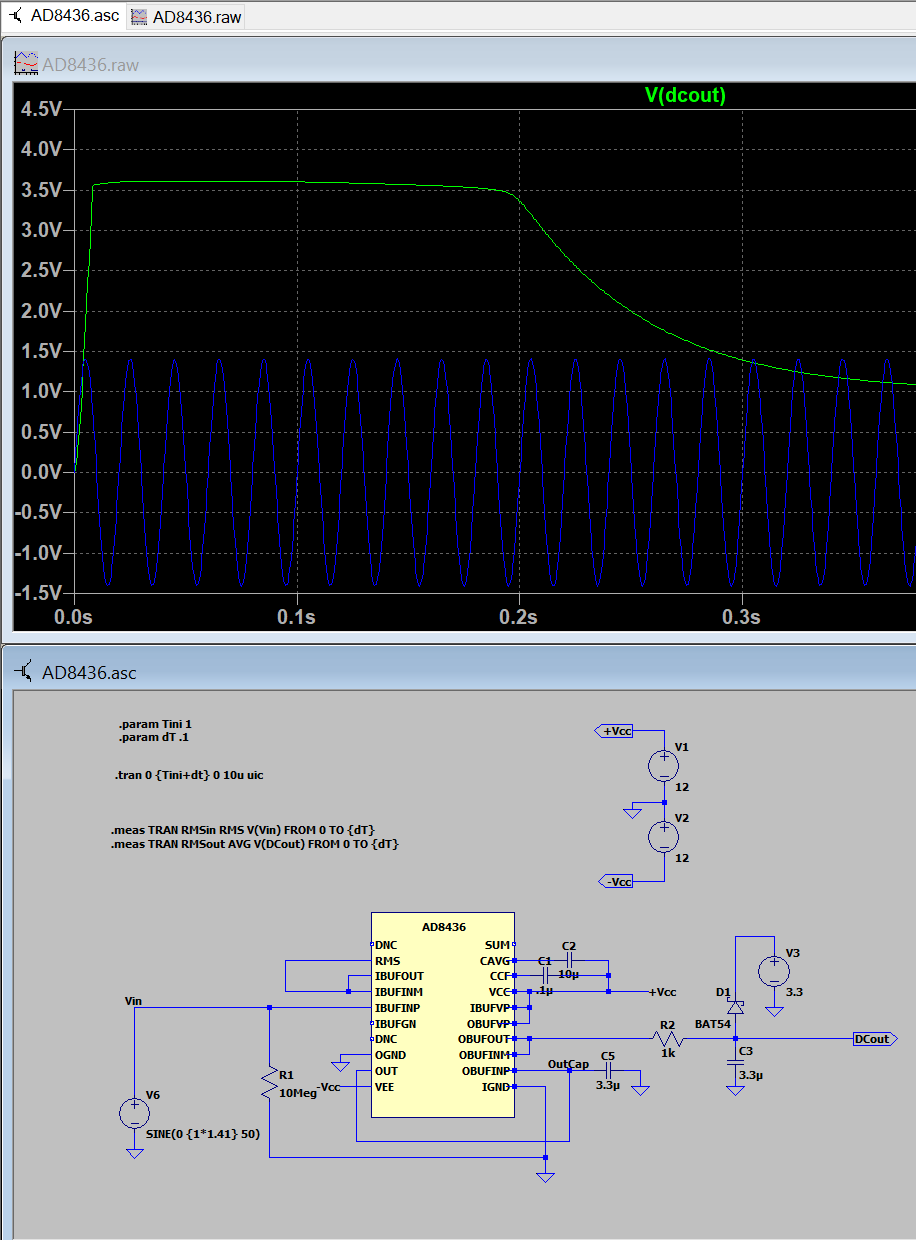Viewport: 916px width, 1240px height.
Task: Click the .tran simulation directive
Action: (189, 775)
